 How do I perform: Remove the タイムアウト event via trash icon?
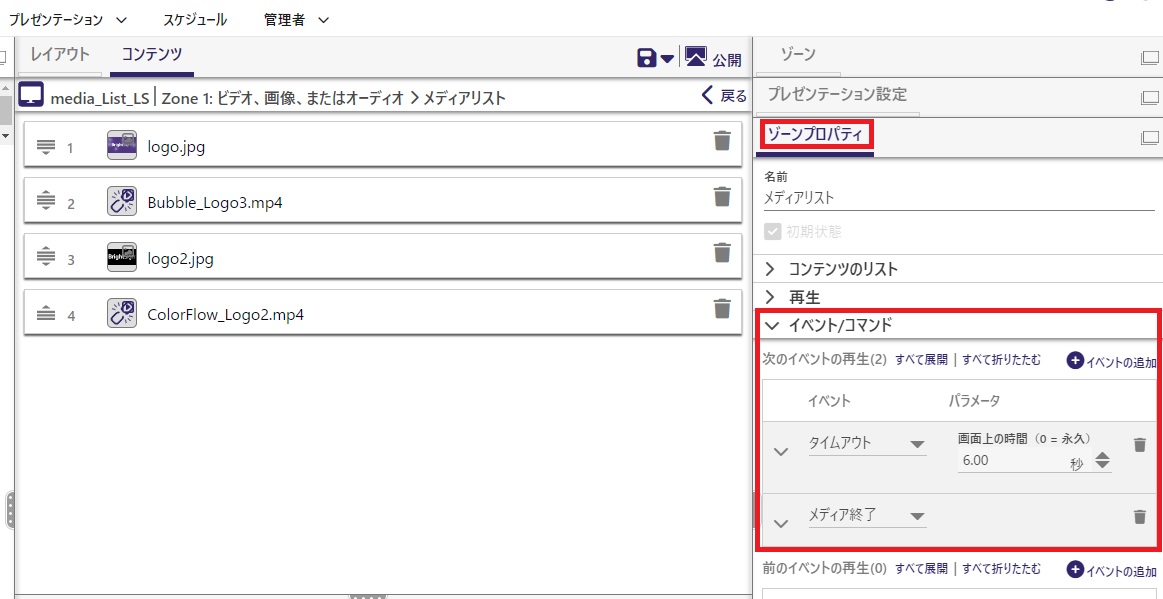coord(1139,445)
